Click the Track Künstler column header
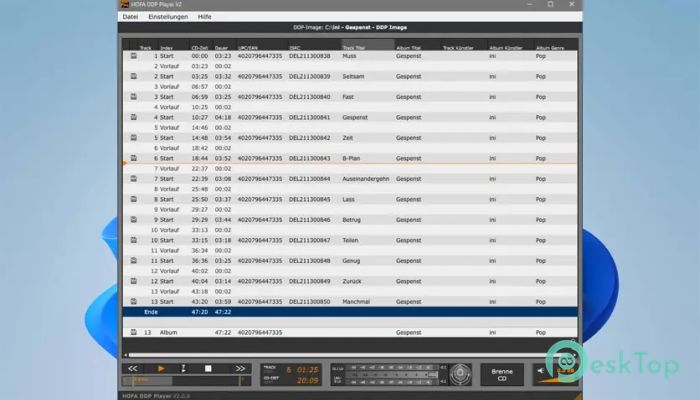The height and width of the screenshot is (400, 700). click(x=458, y=47)
